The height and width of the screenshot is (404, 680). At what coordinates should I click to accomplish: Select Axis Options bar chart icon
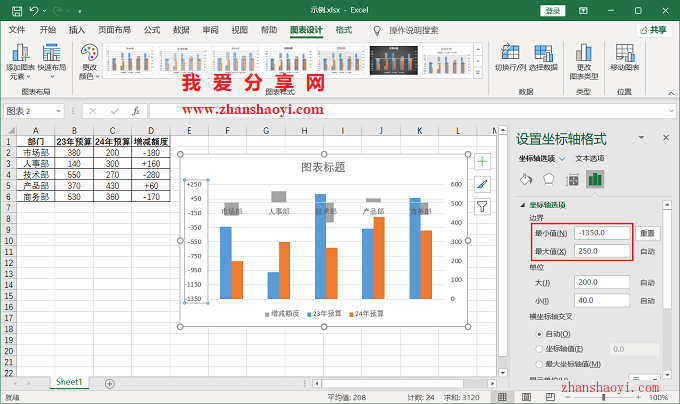coord(595,179)
